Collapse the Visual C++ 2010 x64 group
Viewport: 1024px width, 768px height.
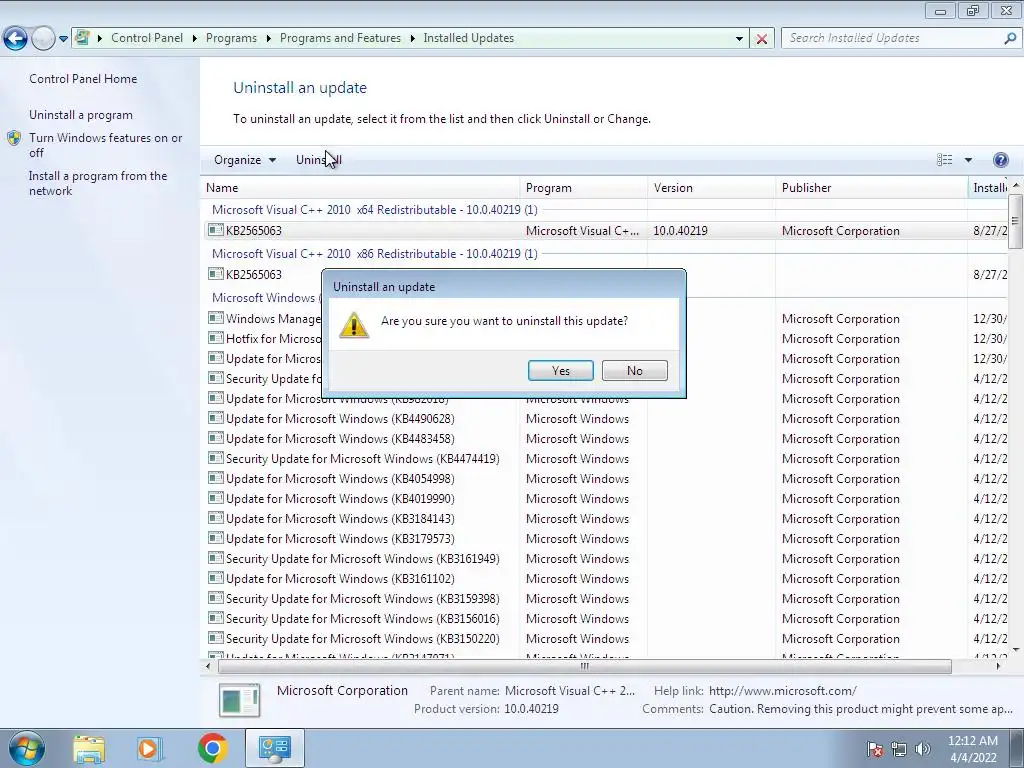[x=374, y=210]
